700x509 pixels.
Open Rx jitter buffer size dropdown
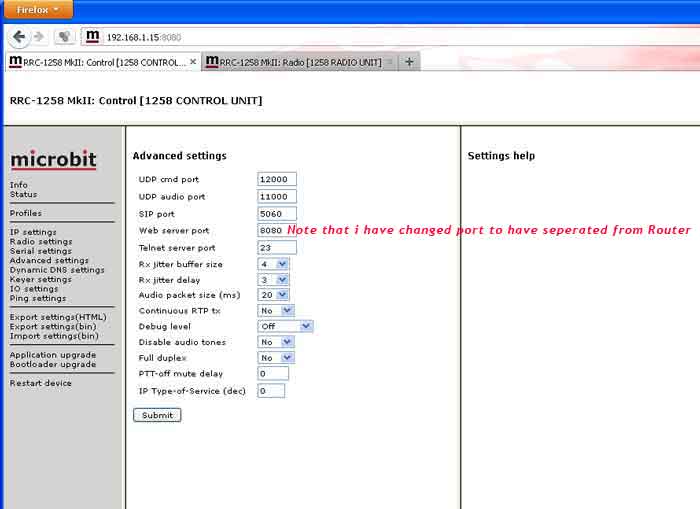(x=273, y=264)
